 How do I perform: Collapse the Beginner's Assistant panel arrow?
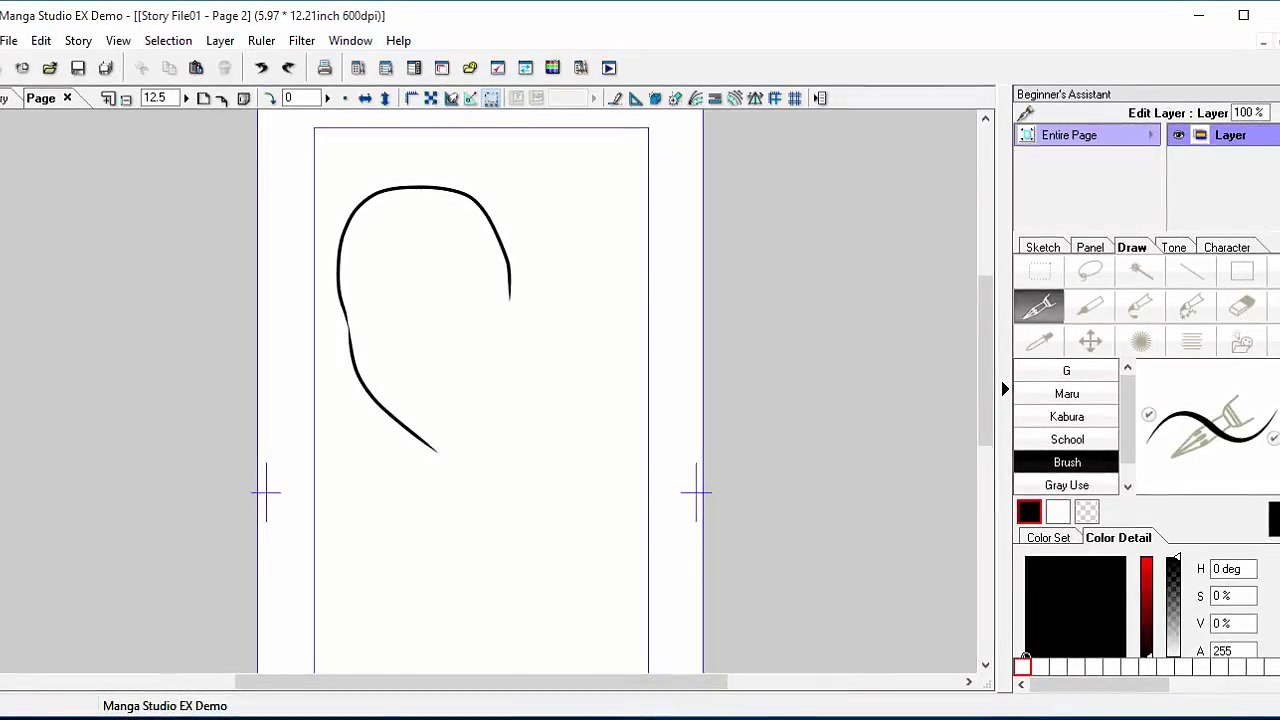click(1005, 389)
